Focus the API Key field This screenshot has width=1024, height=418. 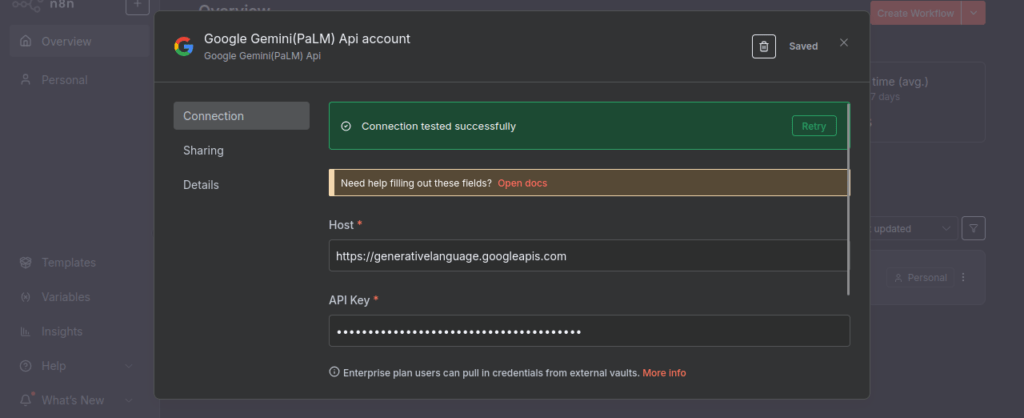coord(588,331)
